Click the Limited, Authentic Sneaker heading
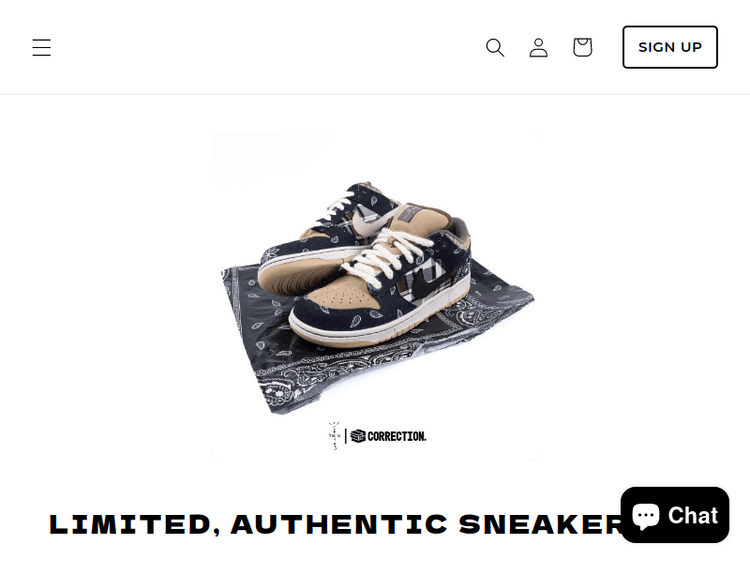This screenshot has width=750, height=563. [x=337, y=524]
